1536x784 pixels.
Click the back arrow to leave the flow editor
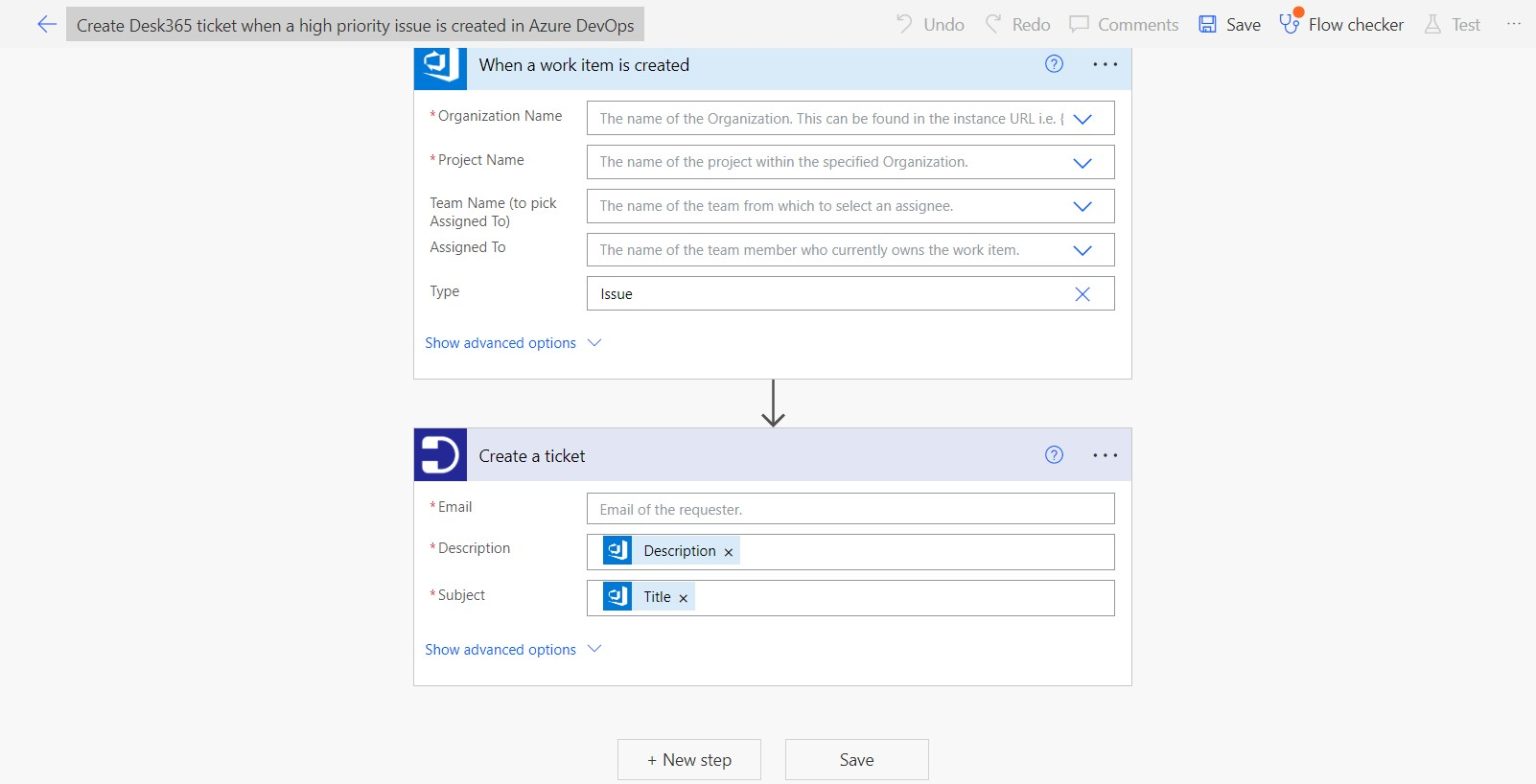(46, 24)
